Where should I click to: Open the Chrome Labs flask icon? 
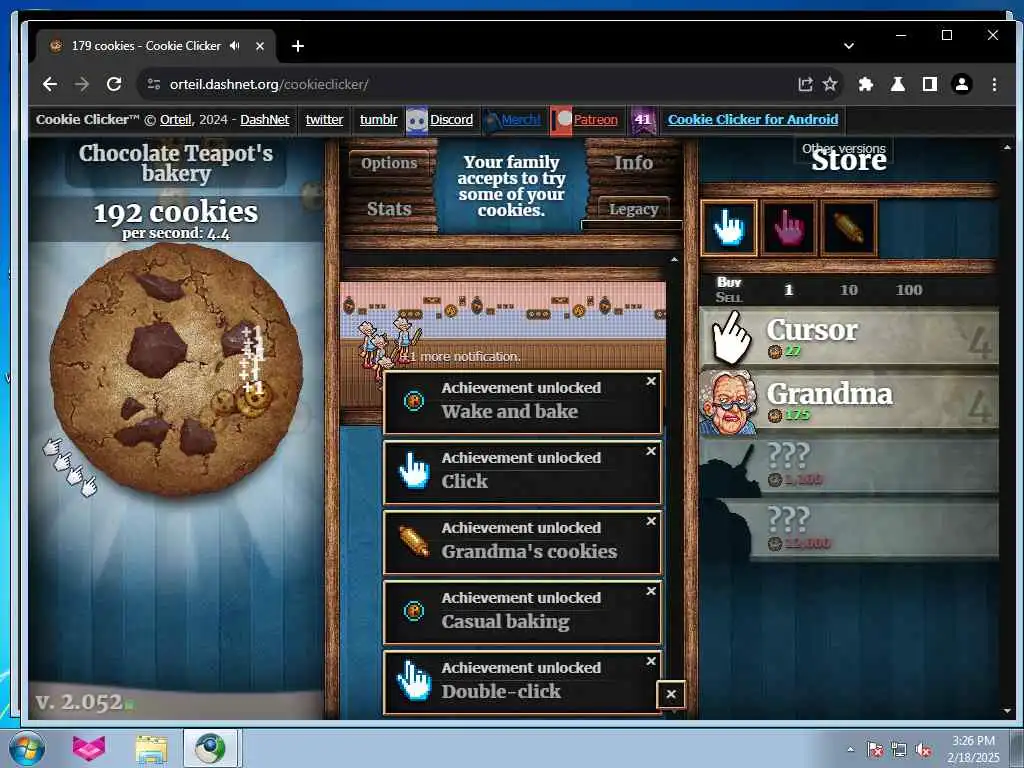coord(898,84)
